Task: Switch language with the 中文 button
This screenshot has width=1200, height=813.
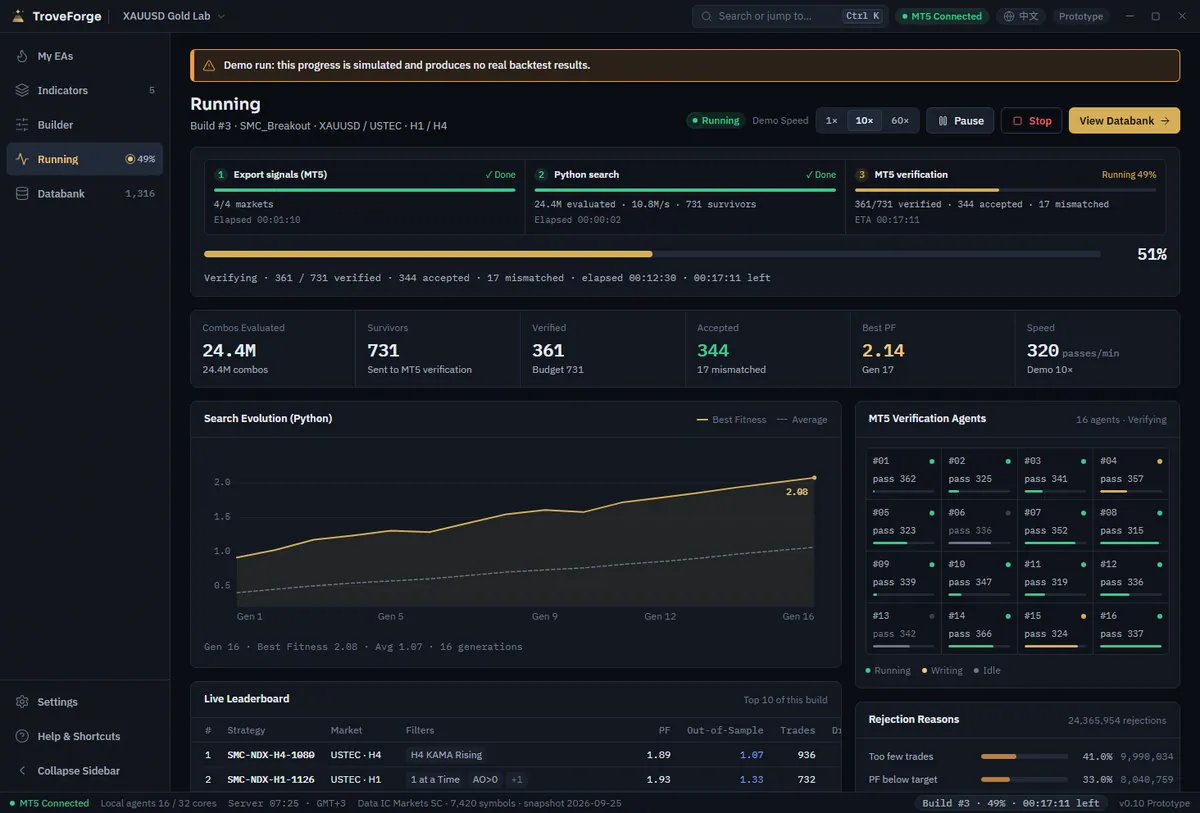Action: 1022,16
